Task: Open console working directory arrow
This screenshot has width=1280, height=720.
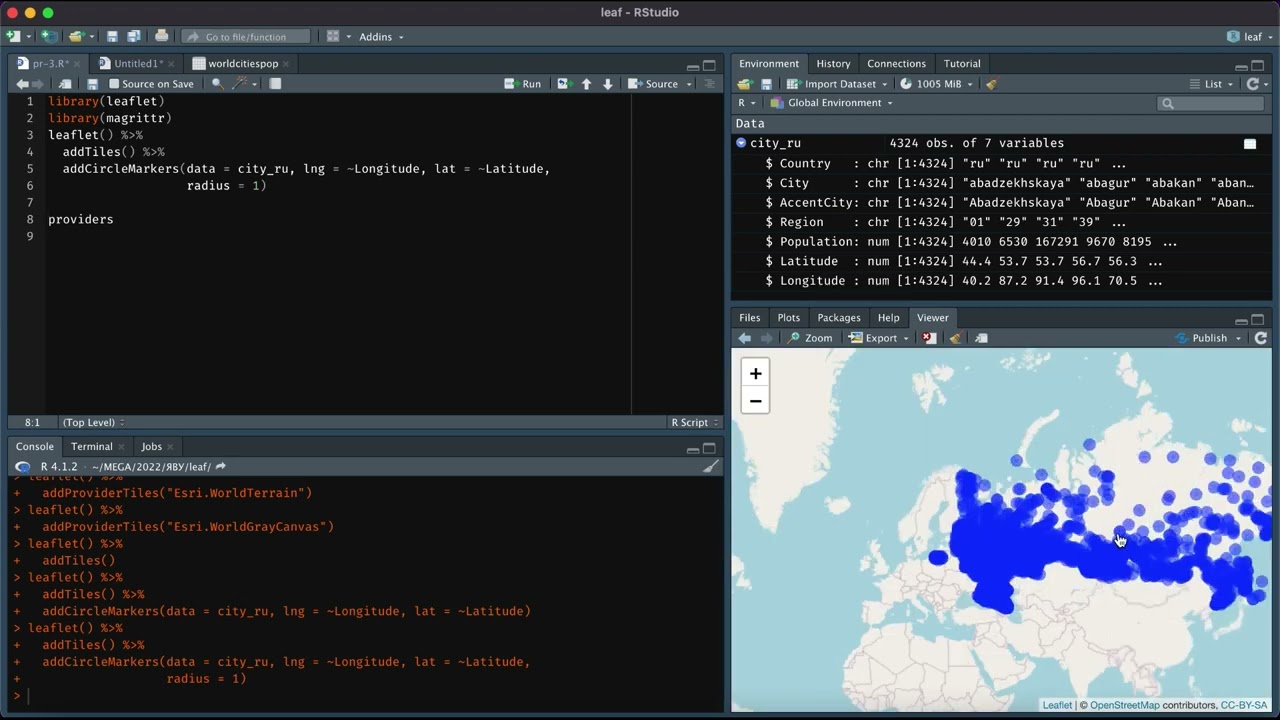Action: pos(220,467)
